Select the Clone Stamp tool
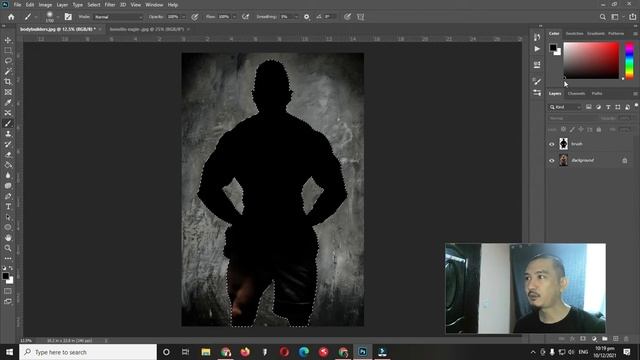Image resolution: width=640 pixels, height=360 pixels. 8,134
